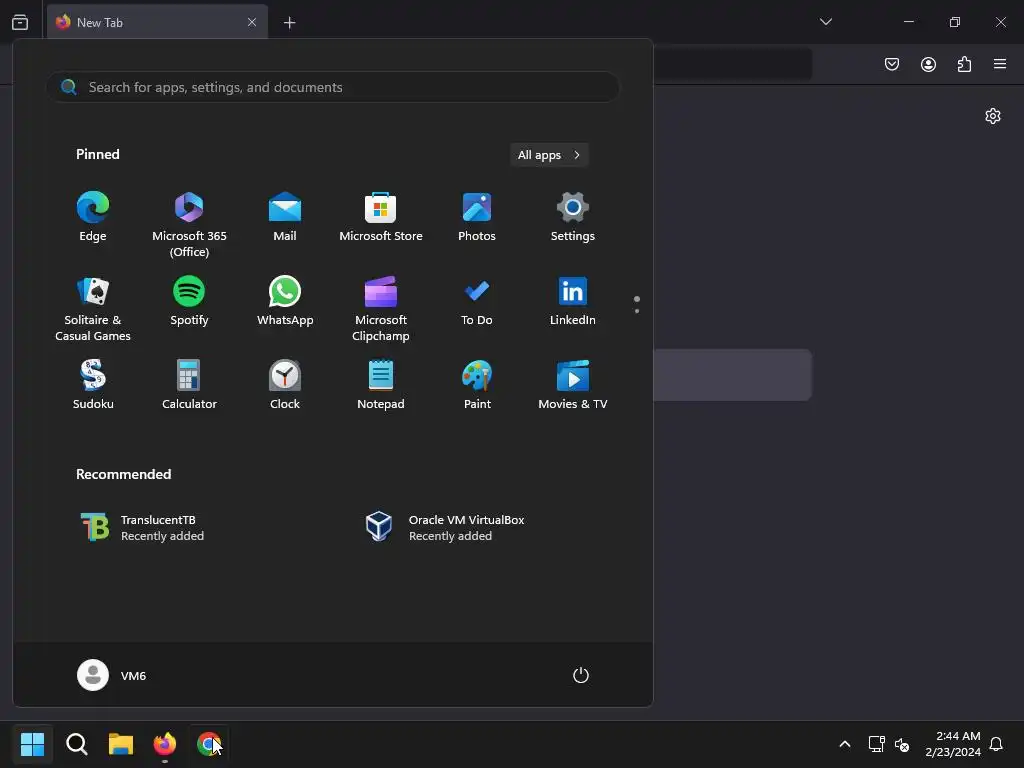Click the Start menu search field
Image resolution: width=1024 pixels, height=768 pixels.
point(333,87)
